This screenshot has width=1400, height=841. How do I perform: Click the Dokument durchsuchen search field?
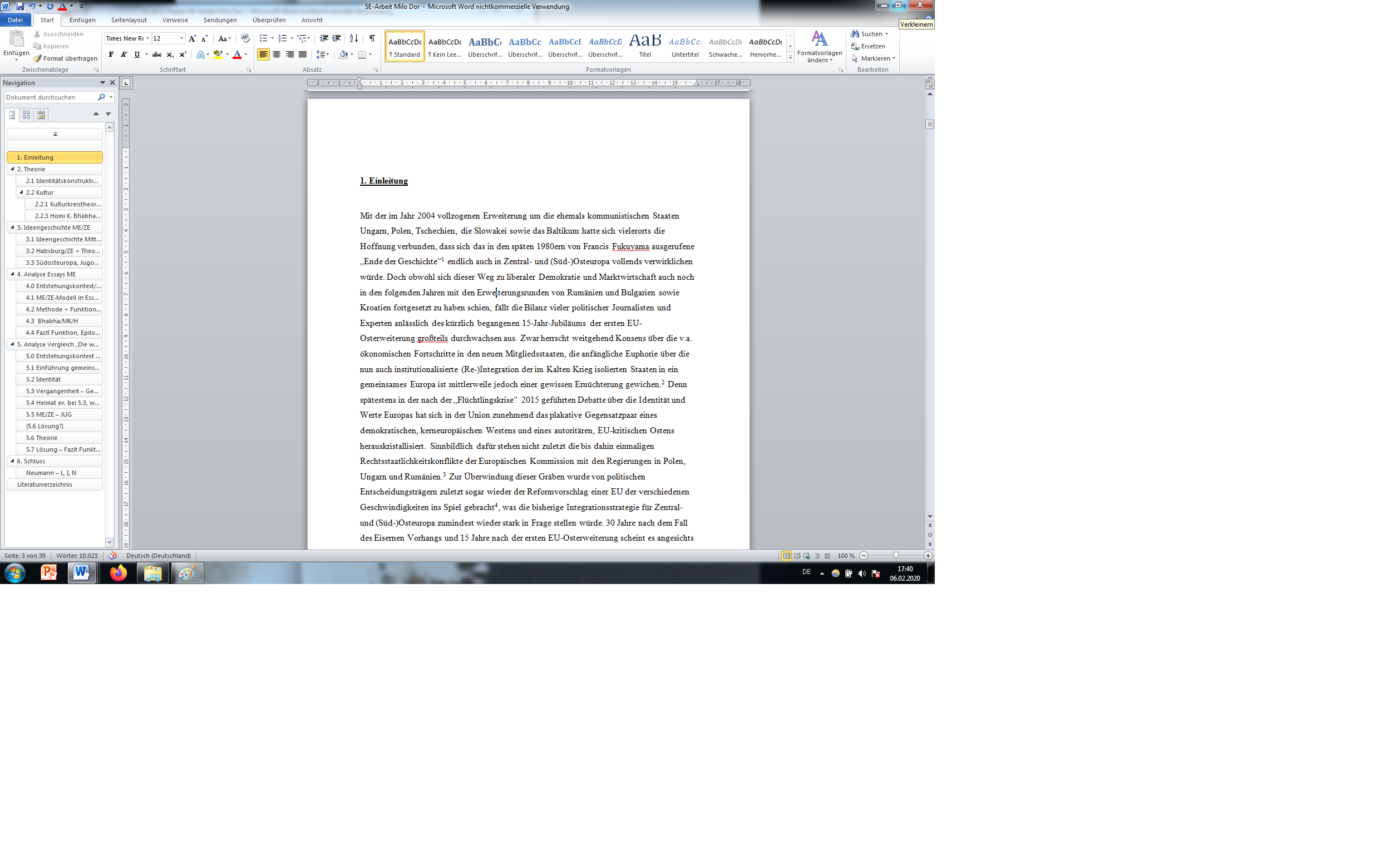pos(50,97)
